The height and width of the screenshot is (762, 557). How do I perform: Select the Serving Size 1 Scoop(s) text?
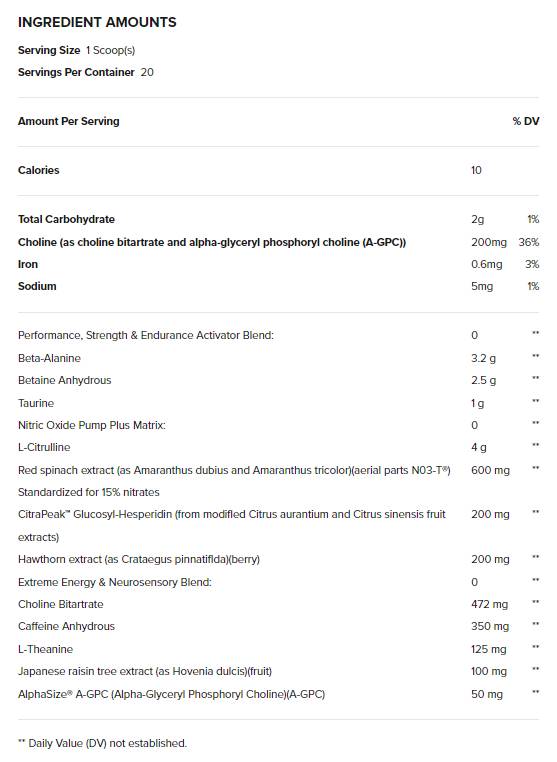click(76, 50)
